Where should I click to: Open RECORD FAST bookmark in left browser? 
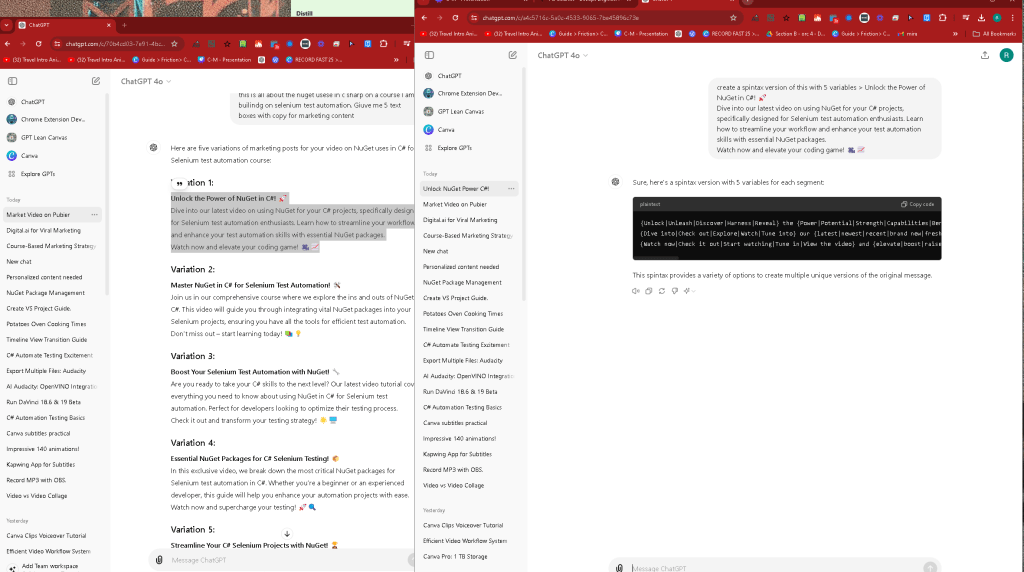point(312,60)
